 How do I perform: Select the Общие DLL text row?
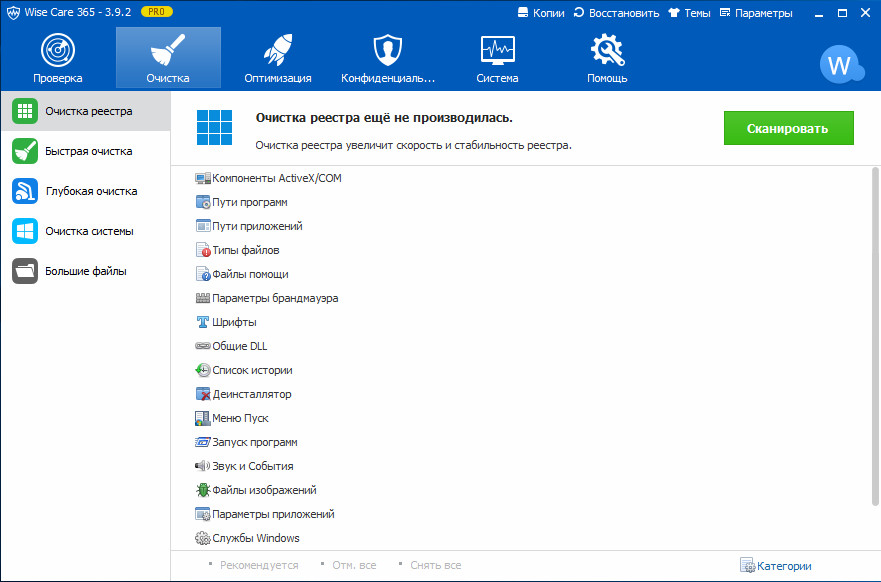click(x=239, y=346)
